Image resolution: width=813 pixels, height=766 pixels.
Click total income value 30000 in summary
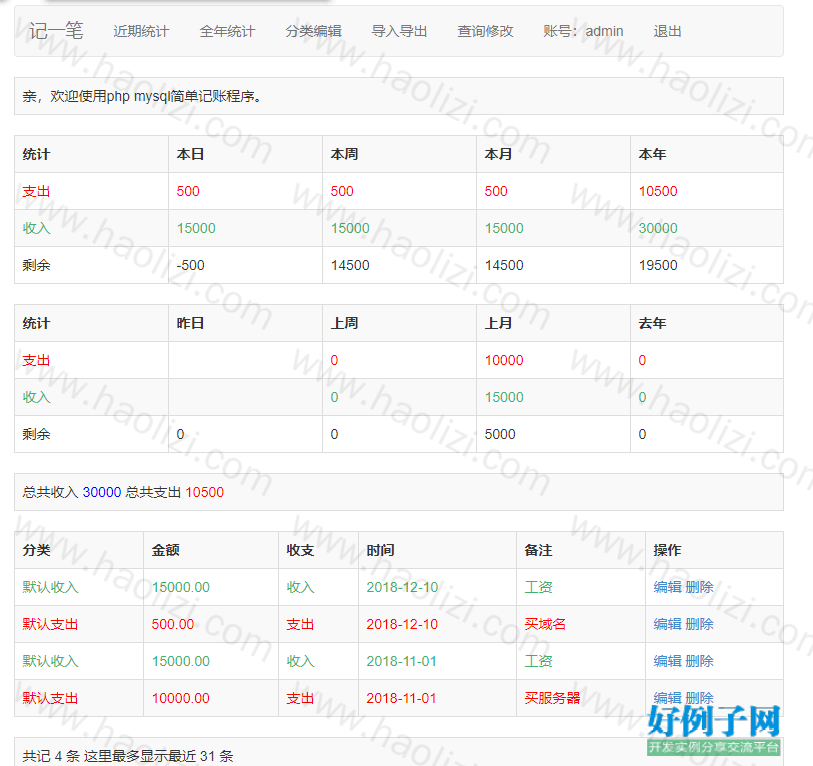pyautogui.click(x=102, y=492)
